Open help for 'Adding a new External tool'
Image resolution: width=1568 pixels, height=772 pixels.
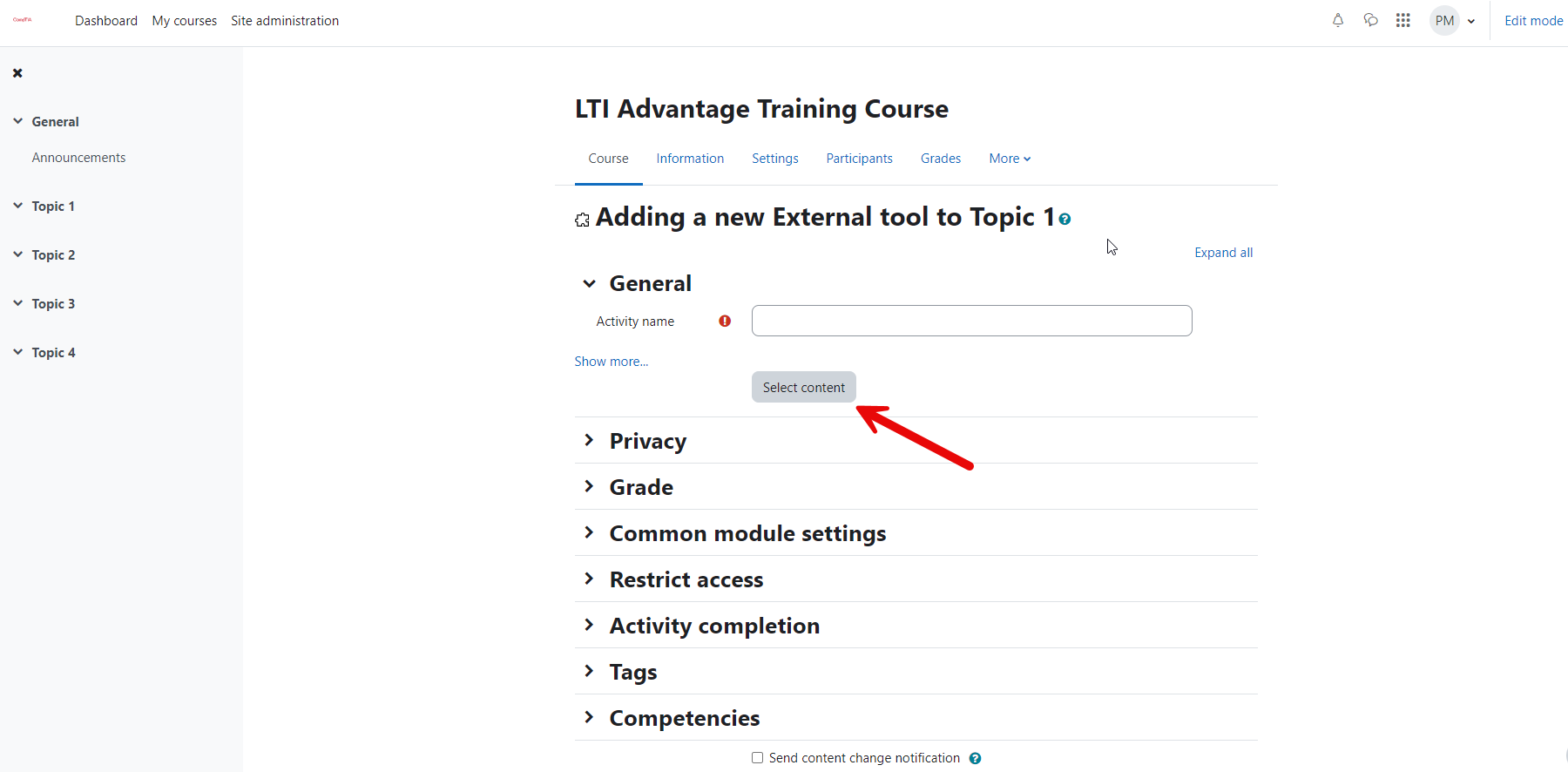(x=1064, y=219)
